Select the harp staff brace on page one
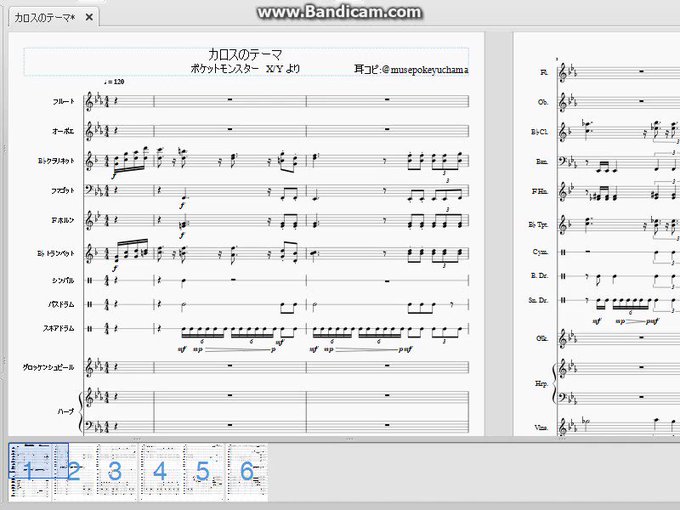Screen dimensions: 680x510 click(81, 411)
